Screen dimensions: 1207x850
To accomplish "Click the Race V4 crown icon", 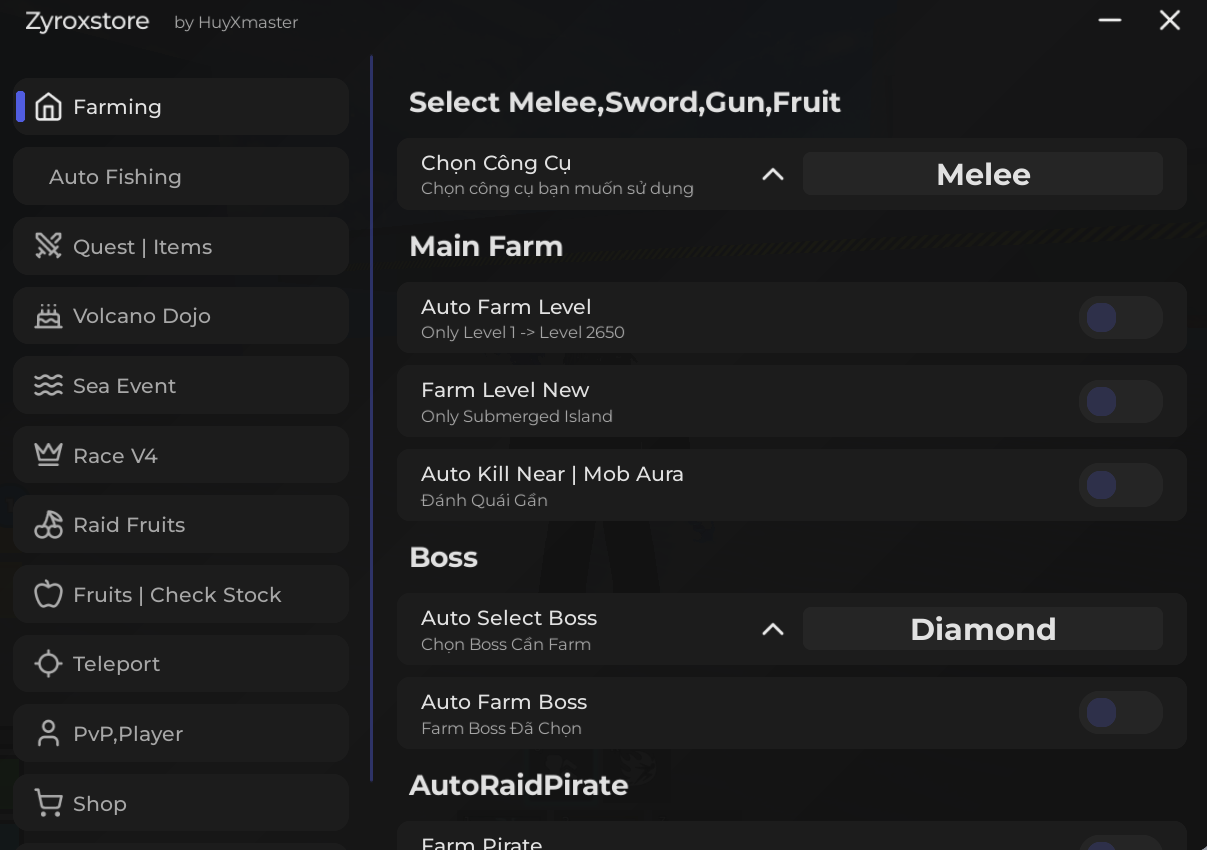I will [x=48, y=455].
